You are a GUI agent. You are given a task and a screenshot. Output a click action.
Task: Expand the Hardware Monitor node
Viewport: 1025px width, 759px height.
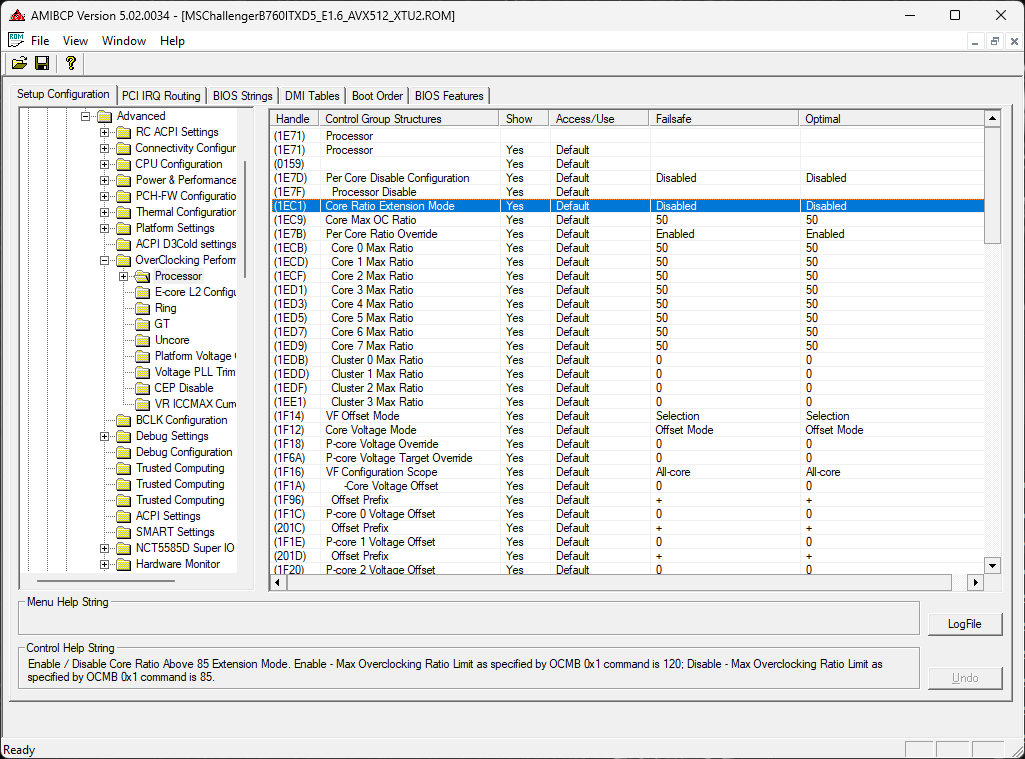104,564
